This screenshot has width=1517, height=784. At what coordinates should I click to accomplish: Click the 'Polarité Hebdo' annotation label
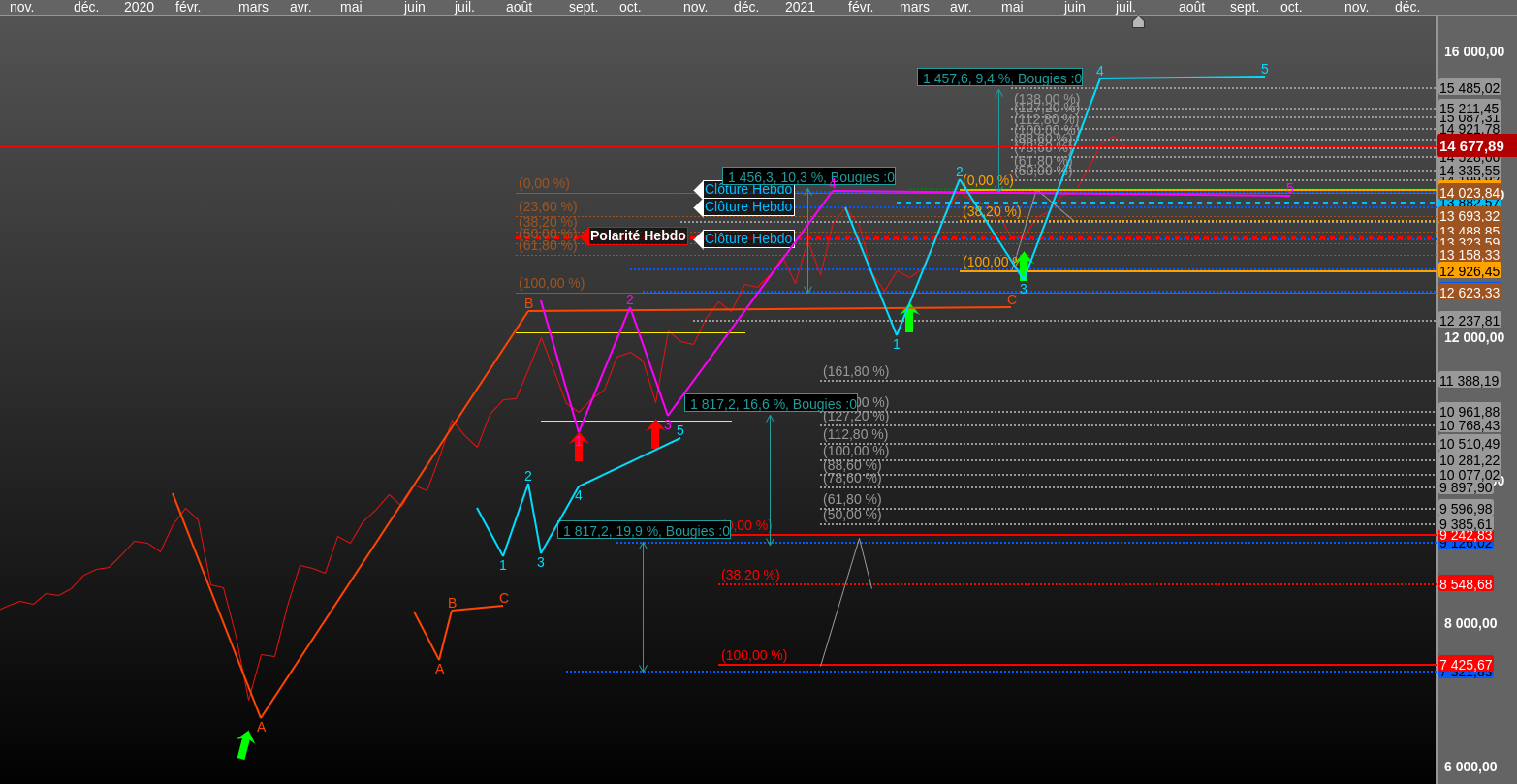pos(638,235)
